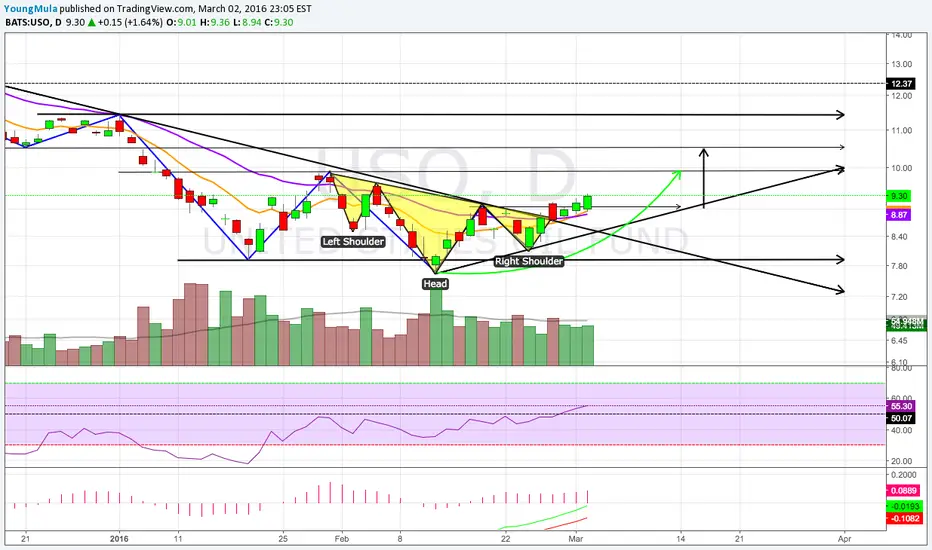Open the YoungMula author profile link
The width and height of the screenshot is (932, 550).
pos(30,9)
